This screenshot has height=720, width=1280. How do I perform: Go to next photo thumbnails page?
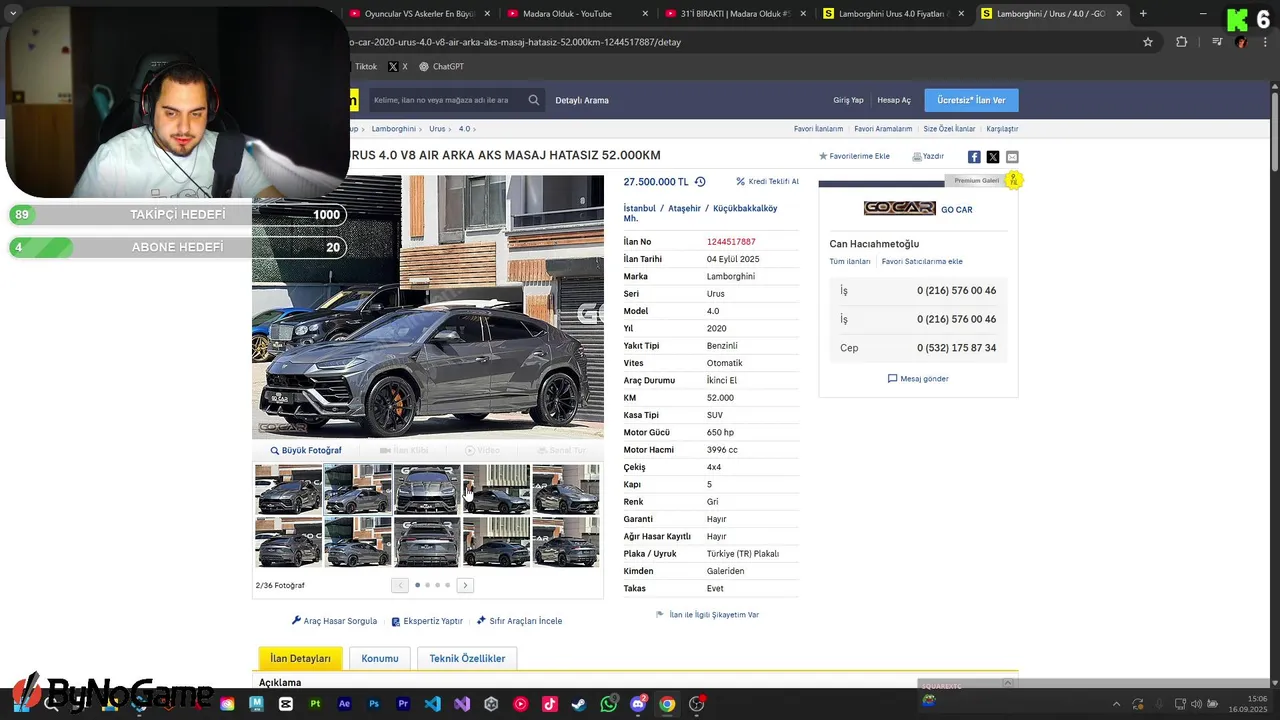click(465, 585)
